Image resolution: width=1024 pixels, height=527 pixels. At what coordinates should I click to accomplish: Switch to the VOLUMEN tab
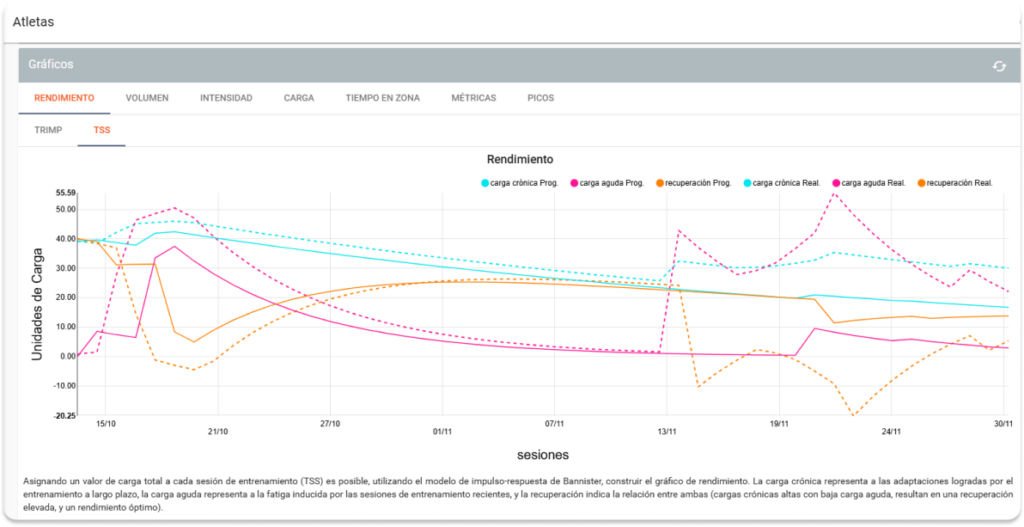(147, 98)
